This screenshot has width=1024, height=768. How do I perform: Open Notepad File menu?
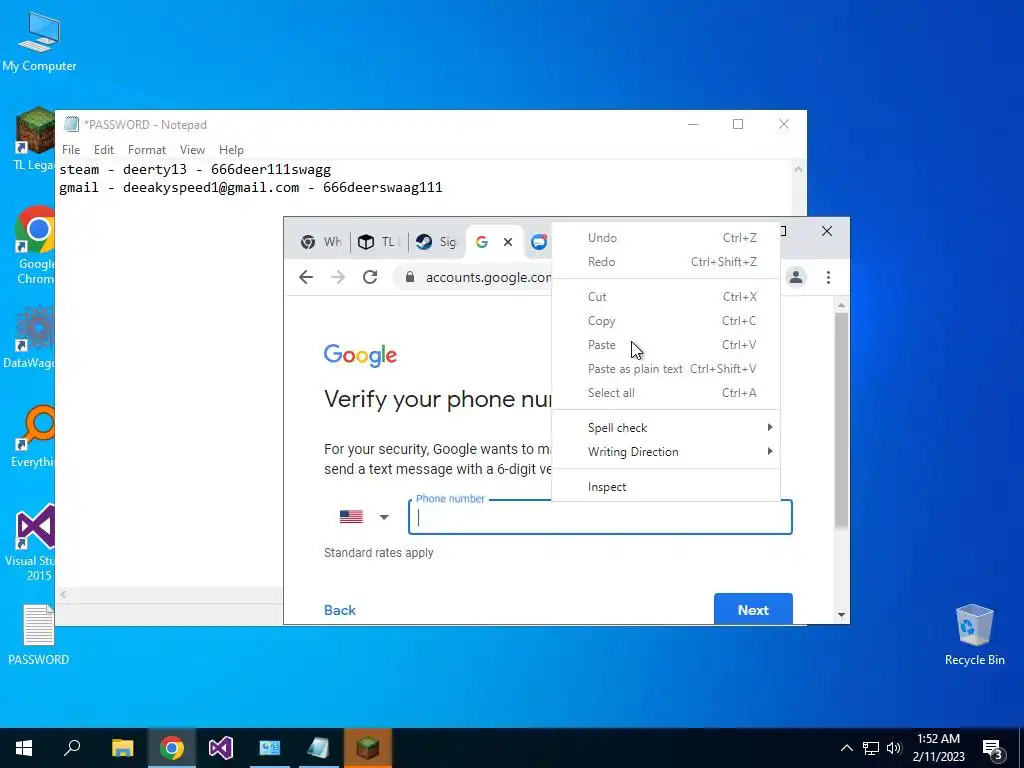pos(71,150)
